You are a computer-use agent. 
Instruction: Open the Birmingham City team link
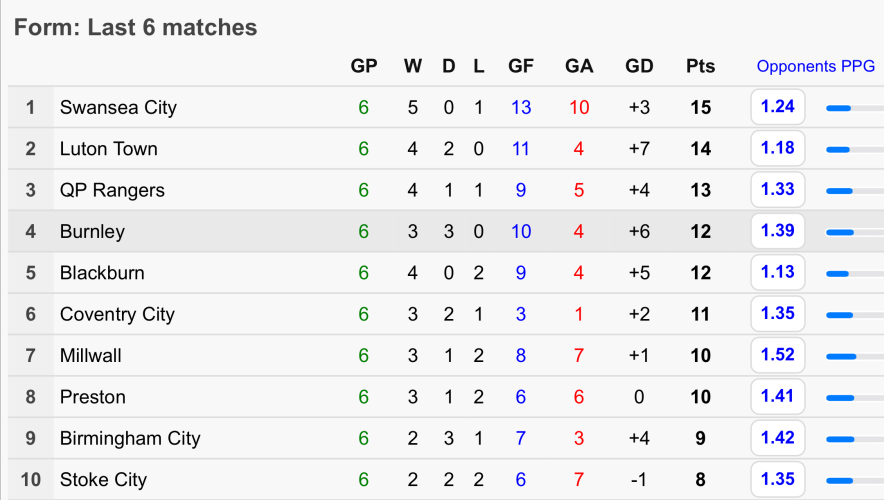[130, 438]
